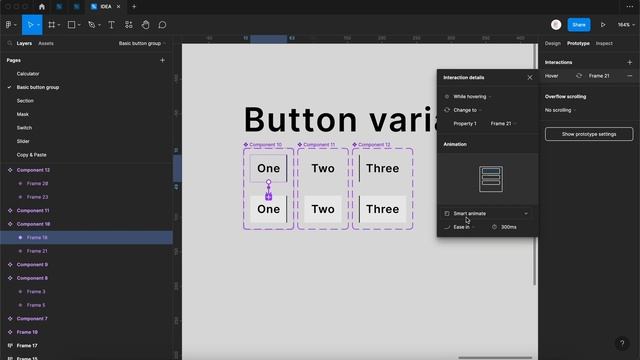Select the IDEA file tab
The width and height of the screenshot is (640, 360).
pyautogui.click(x=105, y=7)
